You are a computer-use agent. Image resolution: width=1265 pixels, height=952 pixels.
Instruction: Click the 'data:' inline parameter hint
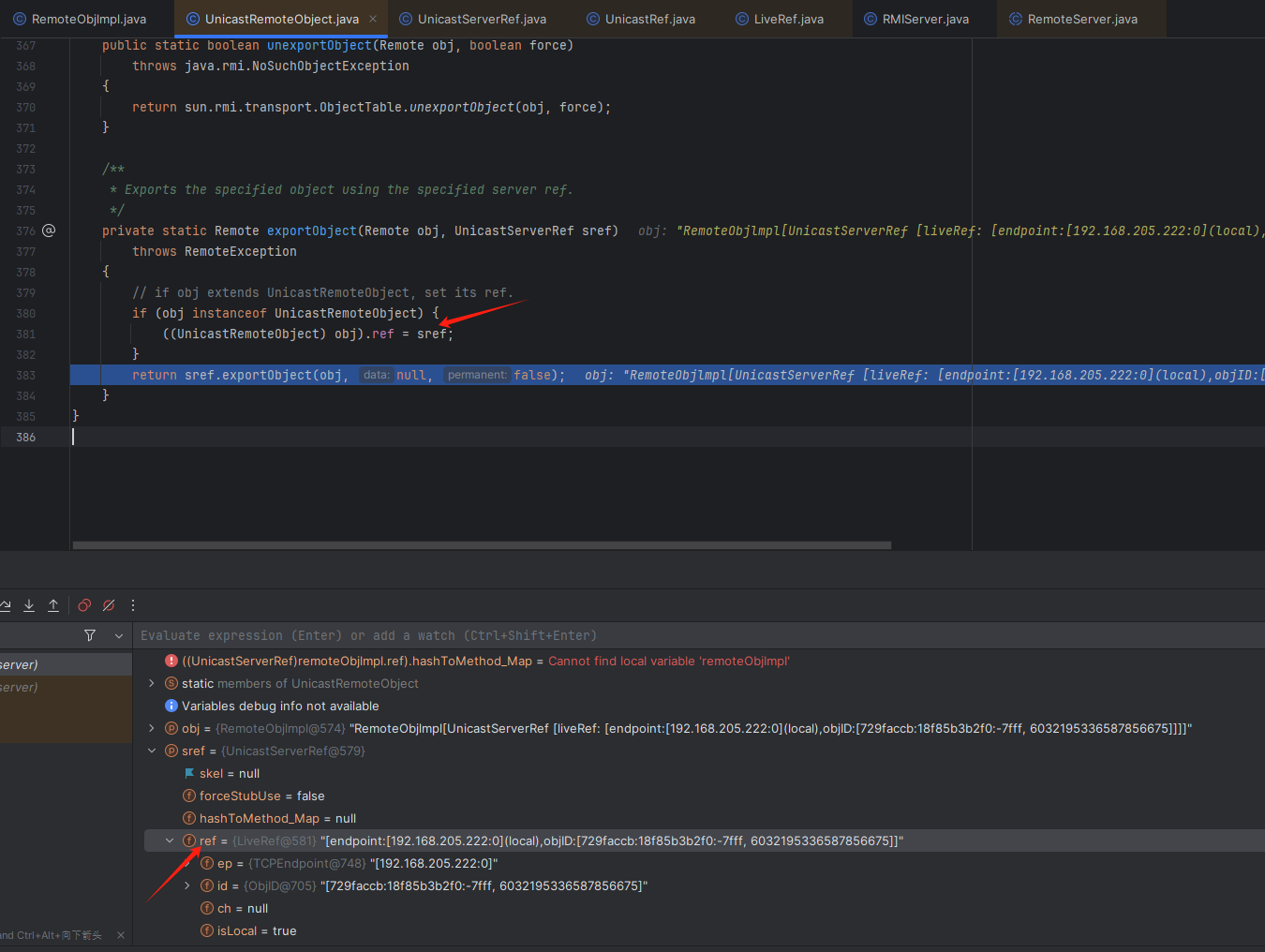tap(376, 375)
